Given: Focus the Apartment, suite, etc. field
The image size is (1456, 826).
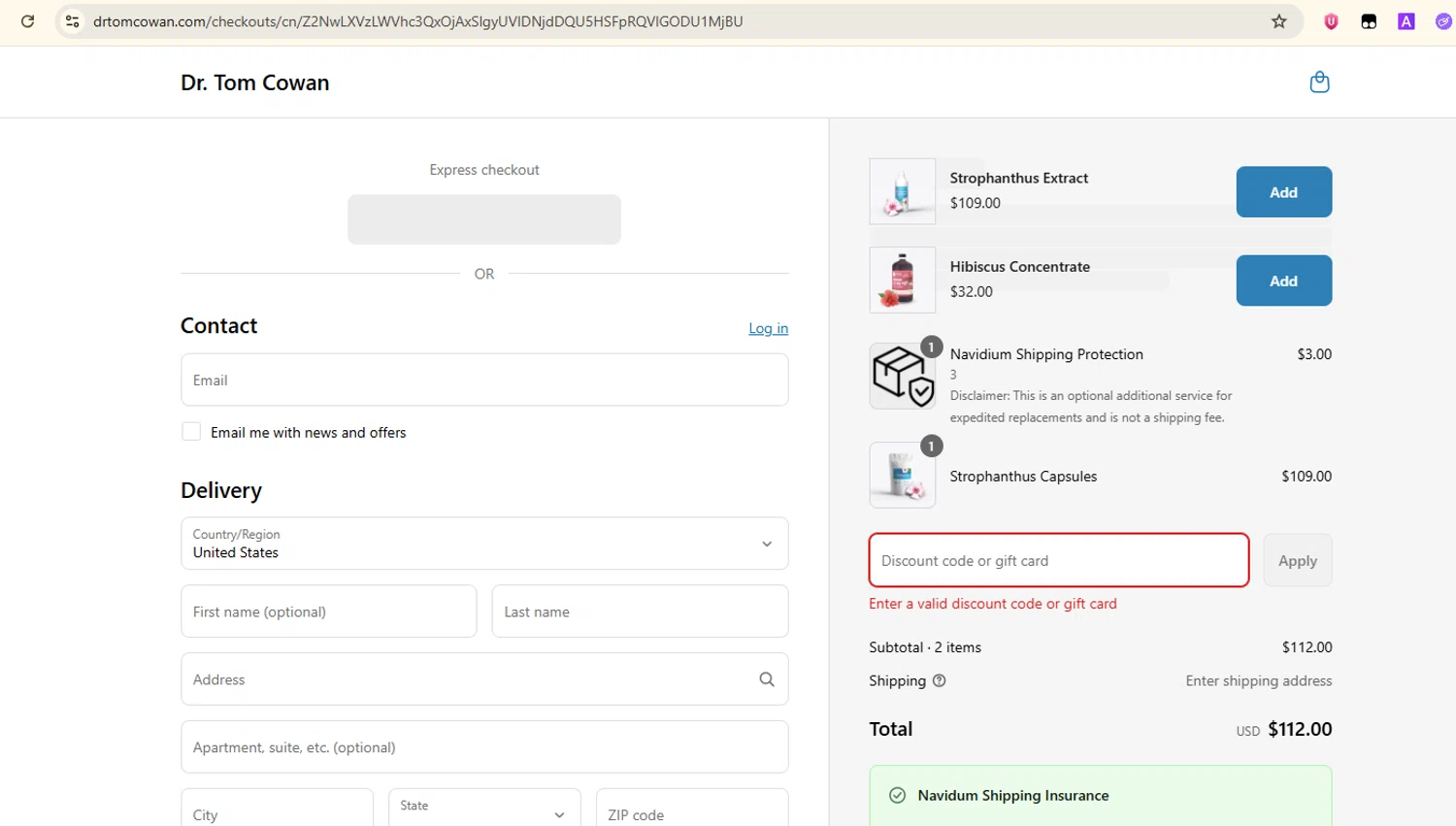Looking at the screenshot, I should [x=484, y=747].
